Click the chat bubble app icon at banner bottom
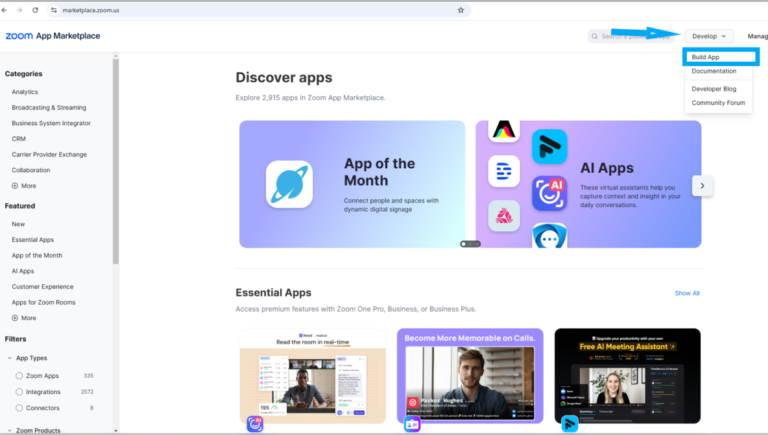 click(550, 236)
